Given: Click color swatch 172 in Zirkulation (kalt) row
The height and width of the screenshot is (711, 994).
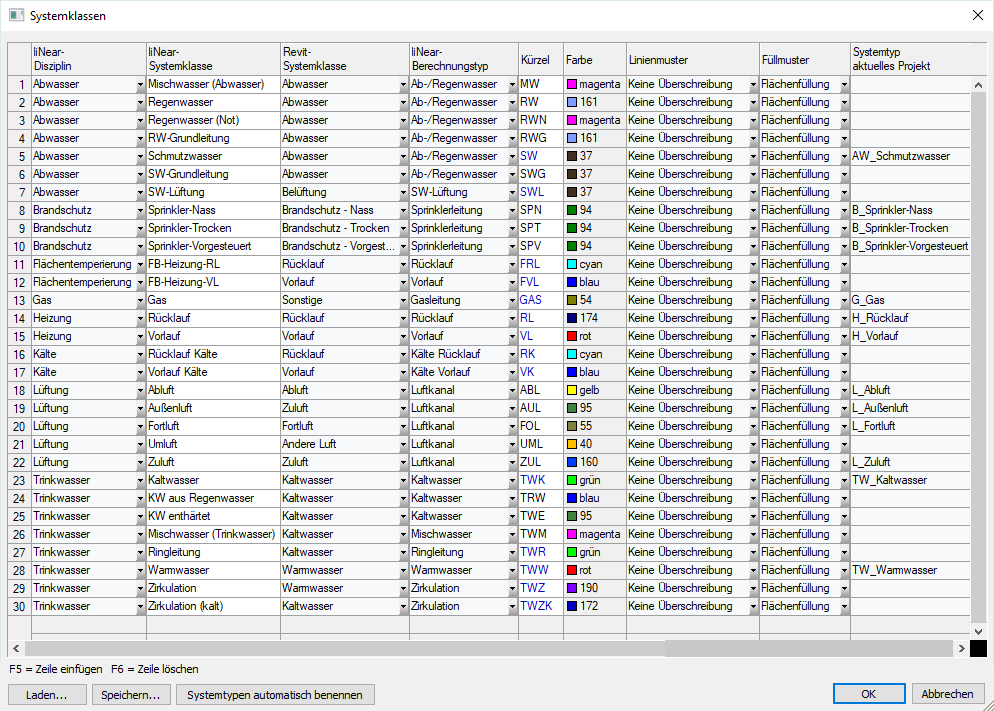Looking at the screenshot, I should 572,606.
